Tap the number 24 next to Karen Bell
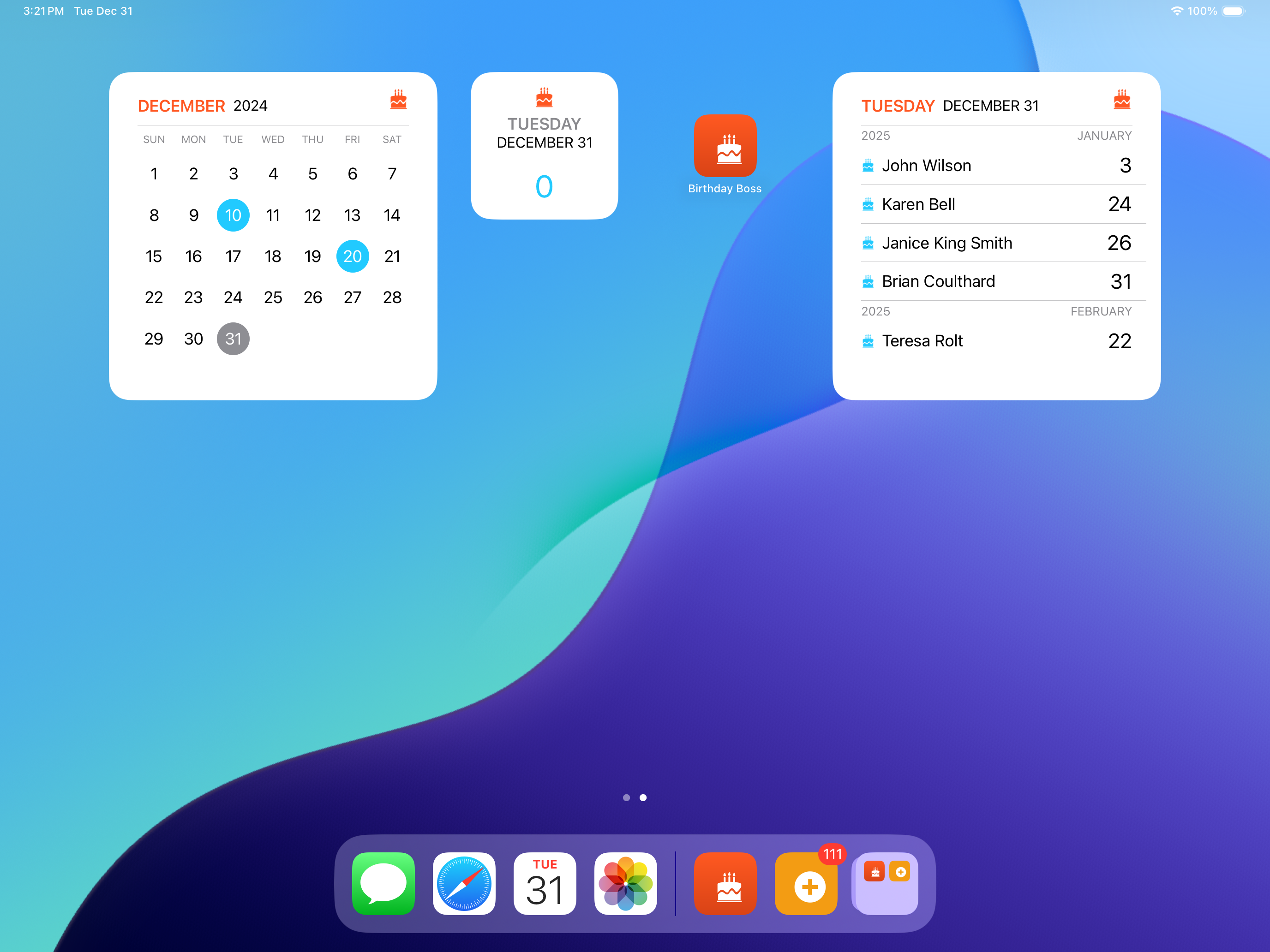 point(1120,204)
